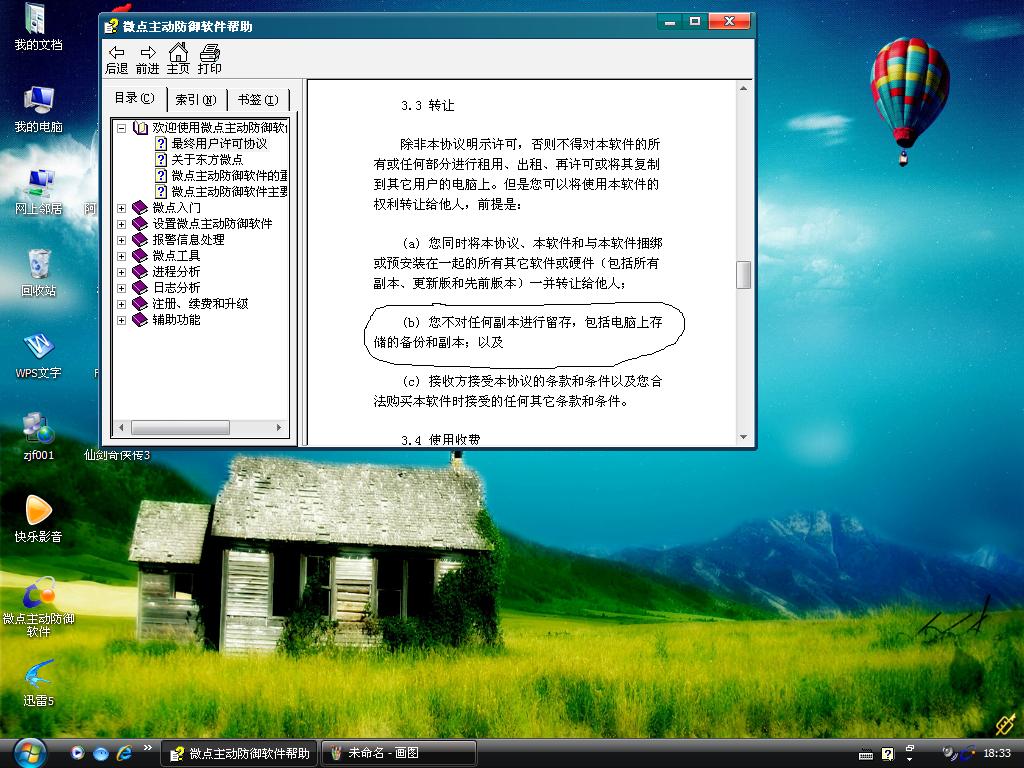Select the 快乐影音 player icon
The height and width of the screenshot is (768, 1024).
38,517
